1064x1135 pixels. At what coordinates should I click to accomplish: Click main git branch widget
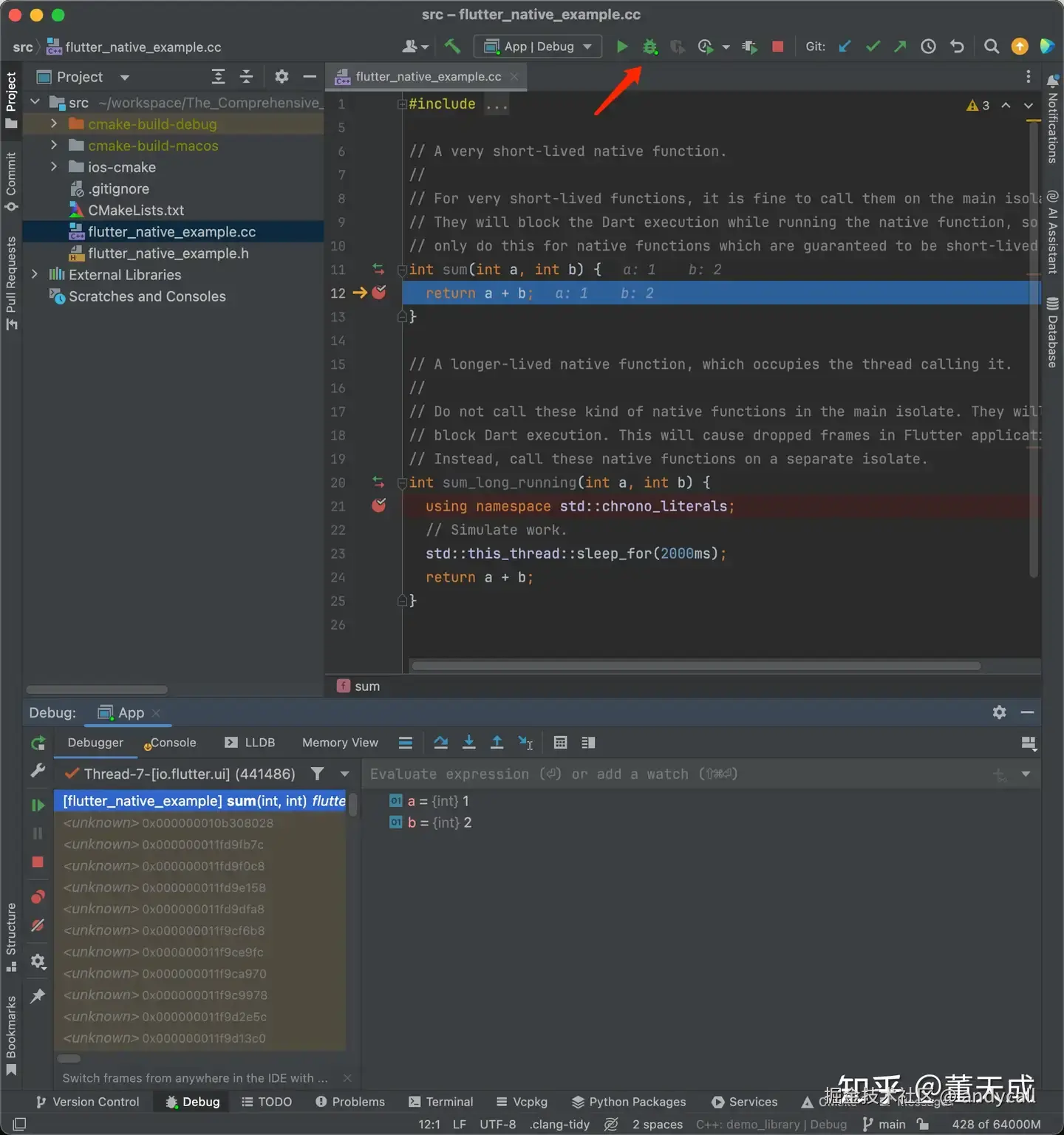[x=884, y=1124]
